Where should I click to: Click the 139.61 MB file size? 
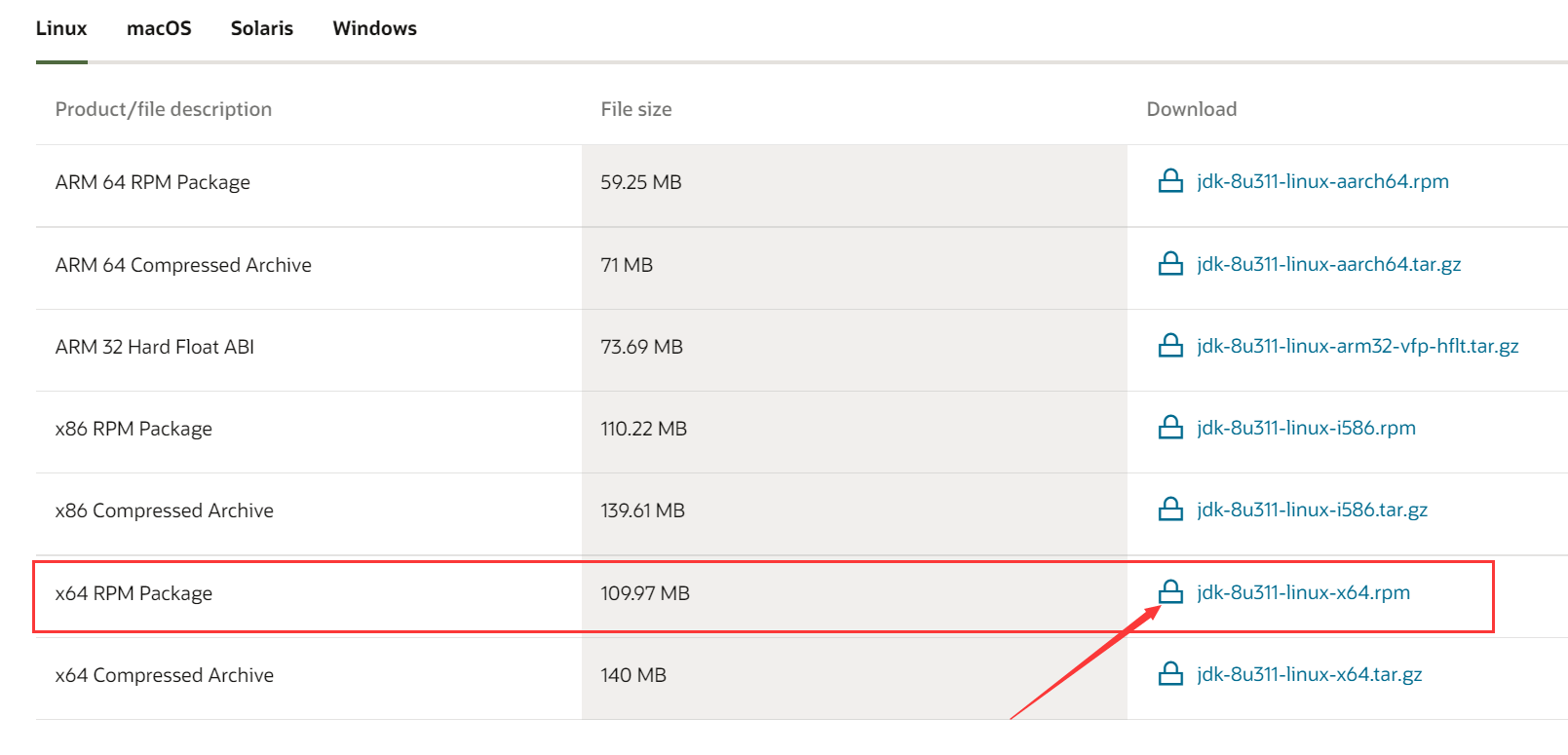tap(643, 510)
